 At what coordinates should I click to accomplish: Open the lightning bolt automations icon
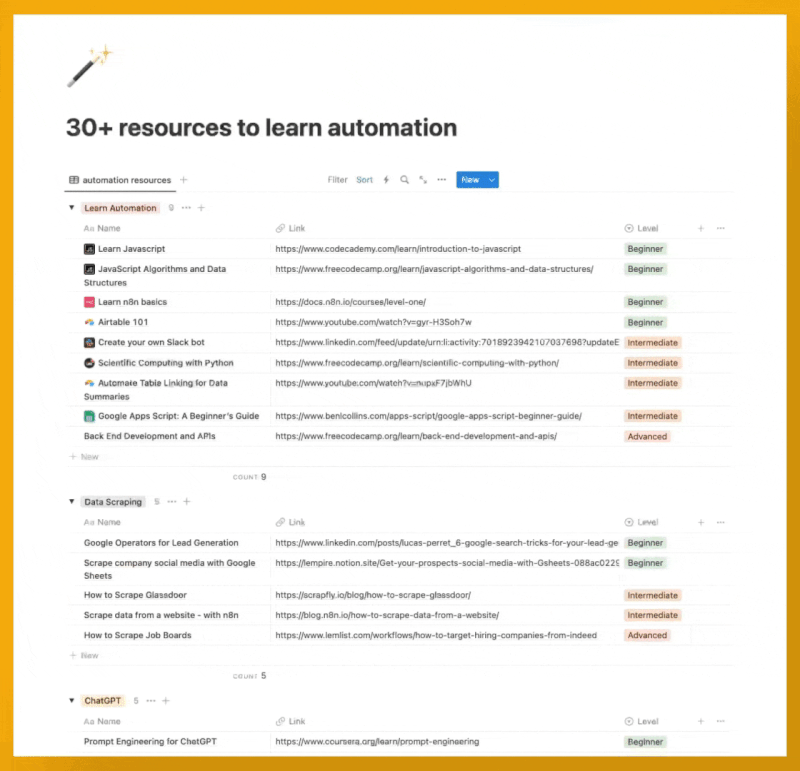click(386, 180)
